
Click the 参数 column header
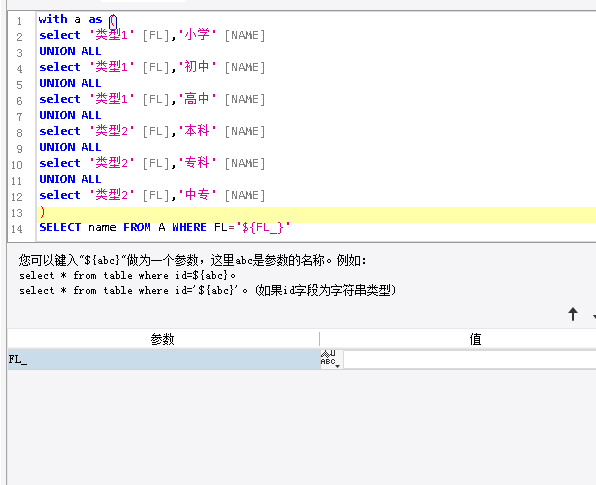tap(163, 339)
